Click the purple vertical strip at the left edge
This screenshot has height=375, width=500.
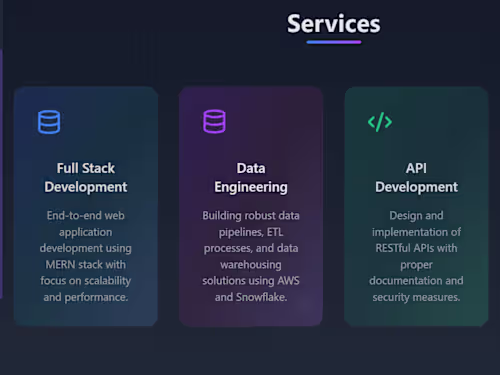pyautogui.click(x=1, y=173)
